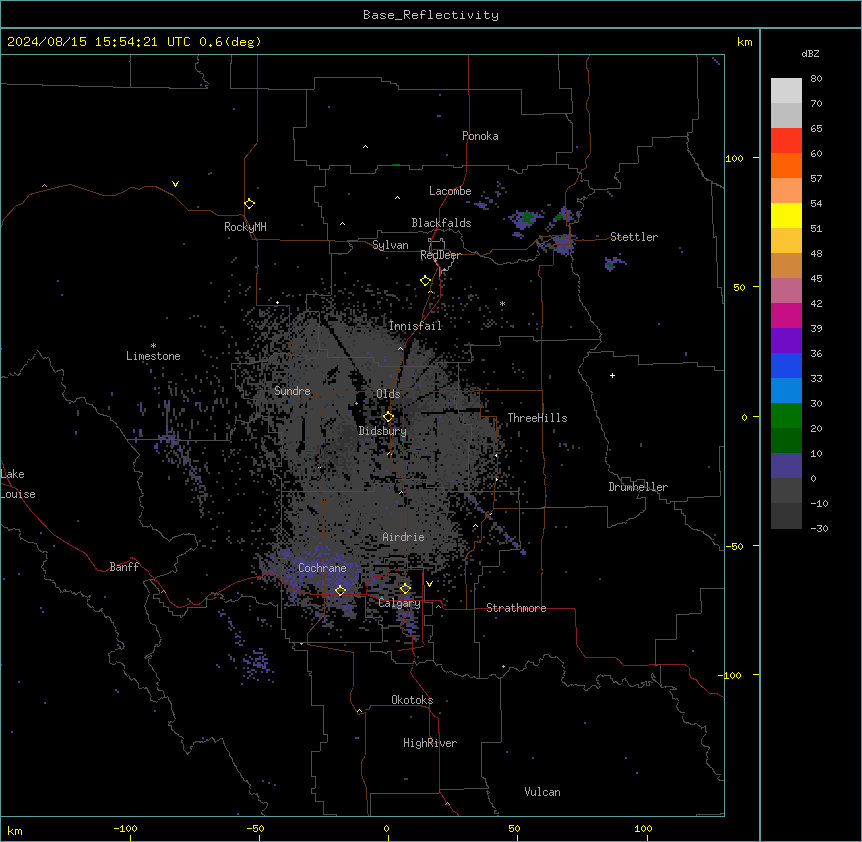Click the Calgary city label

click(399, 603)
